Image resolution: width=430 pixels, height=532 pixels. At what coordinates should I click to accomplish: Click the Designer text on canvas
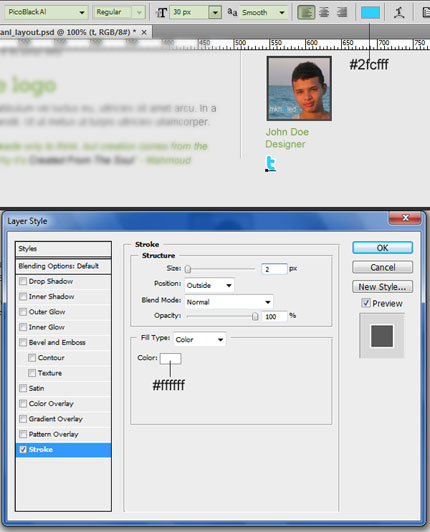click(285, 144)
